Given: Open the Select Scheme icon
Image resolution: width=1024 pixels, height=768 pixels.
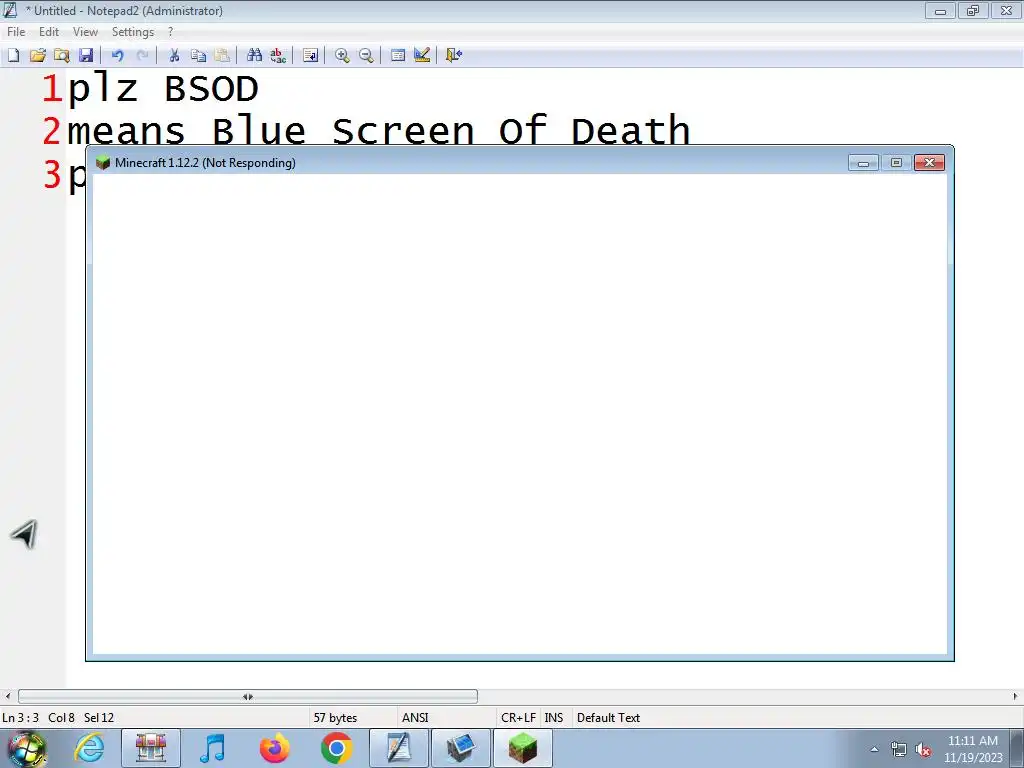Looking at the screenshot, I should [398, 56].
